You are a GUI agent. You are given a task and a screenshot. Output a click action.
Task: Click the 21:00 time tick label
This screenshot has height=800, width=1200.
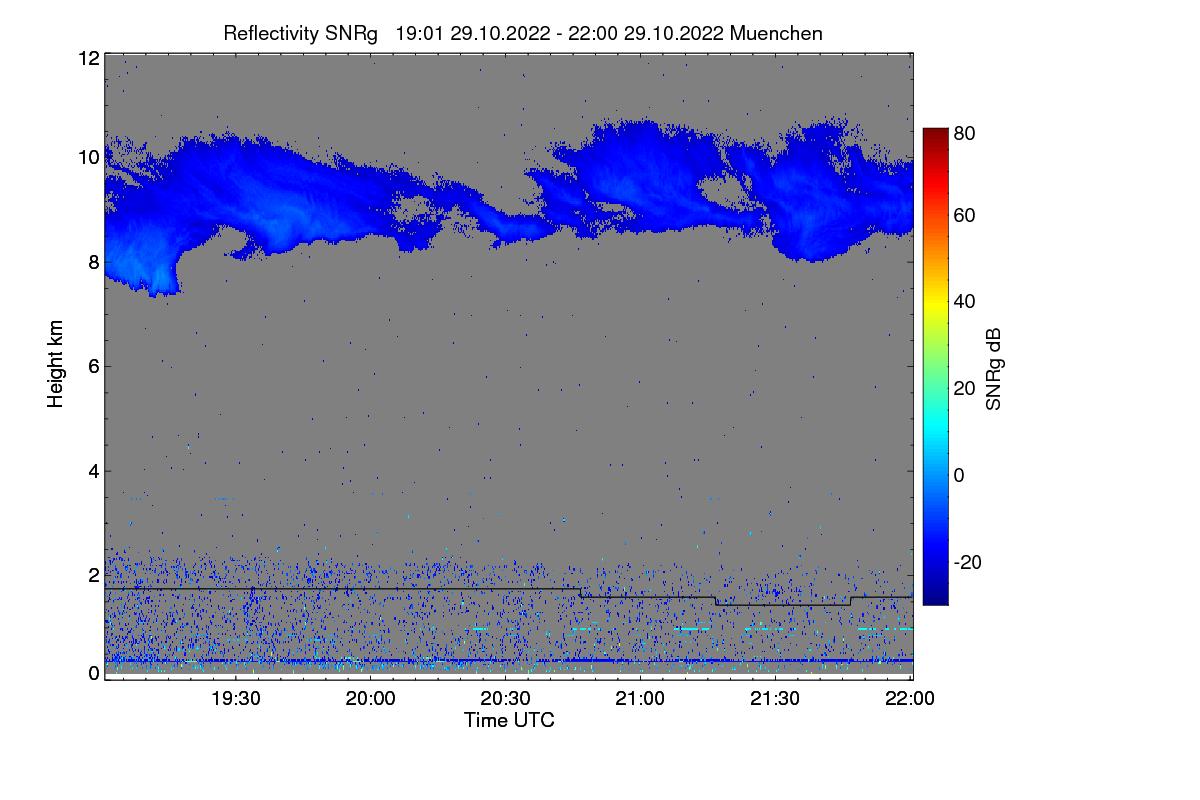641,699
